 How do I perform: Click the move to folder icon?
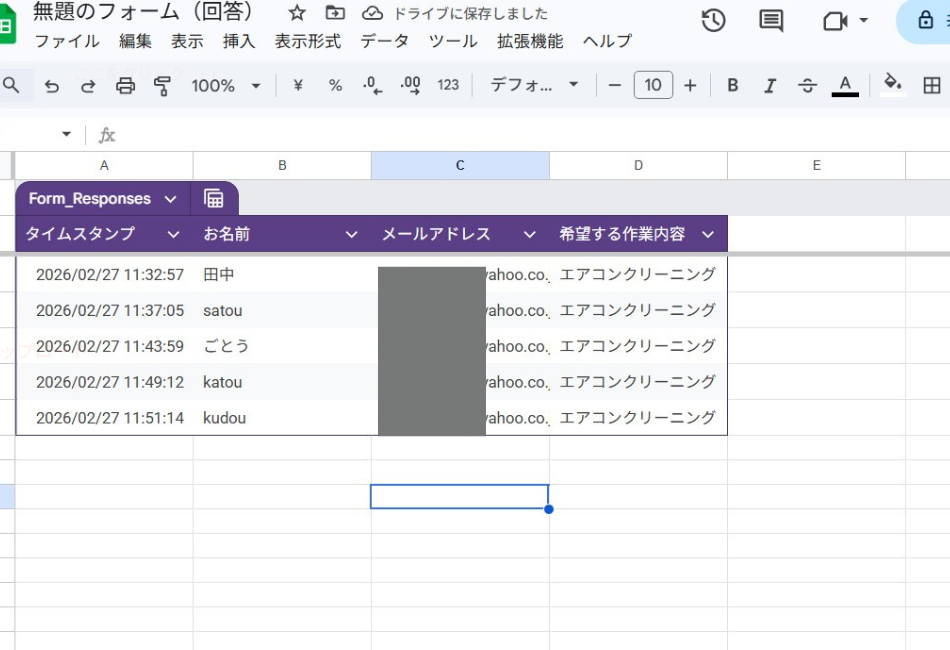(335, 13)
